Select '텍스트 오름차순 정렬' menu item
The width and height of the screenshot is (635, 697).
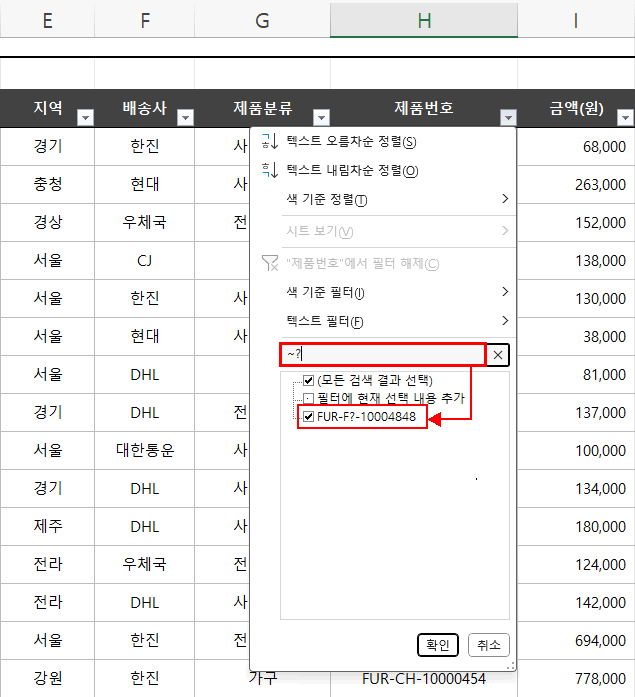[351, 141]
